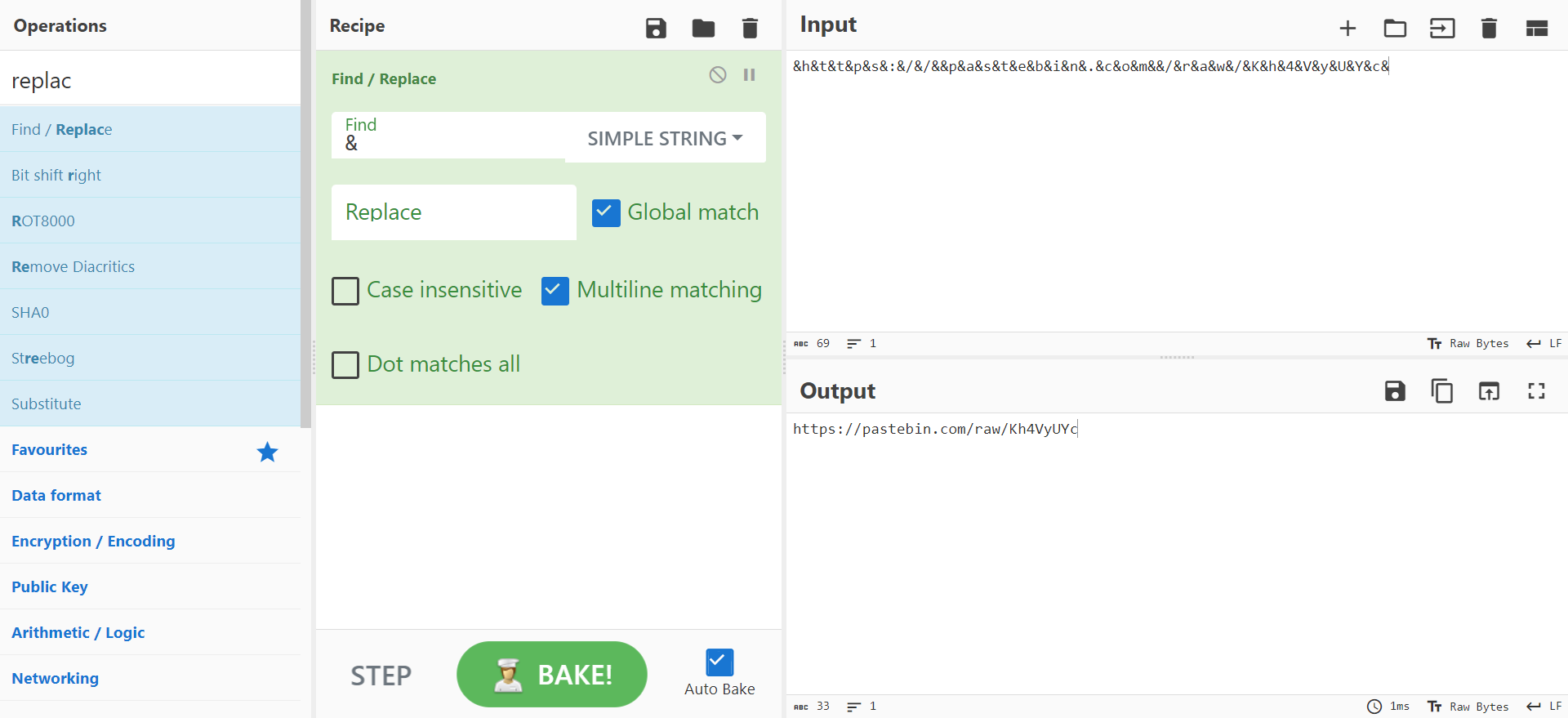Enable Case insensitive option

pyautogui.click(x=345, y=291)
